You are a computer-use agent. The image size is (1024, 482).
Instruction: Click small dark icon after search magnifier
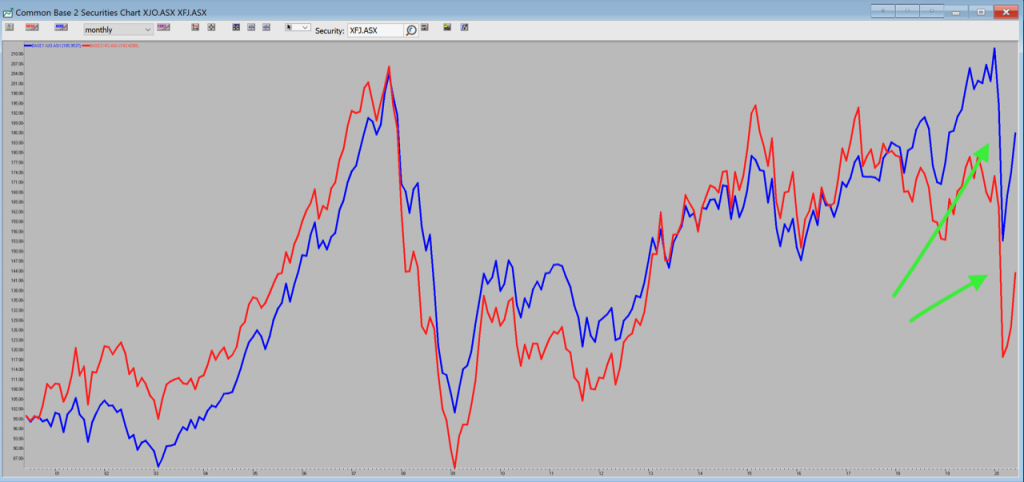[x=424, y=27]
